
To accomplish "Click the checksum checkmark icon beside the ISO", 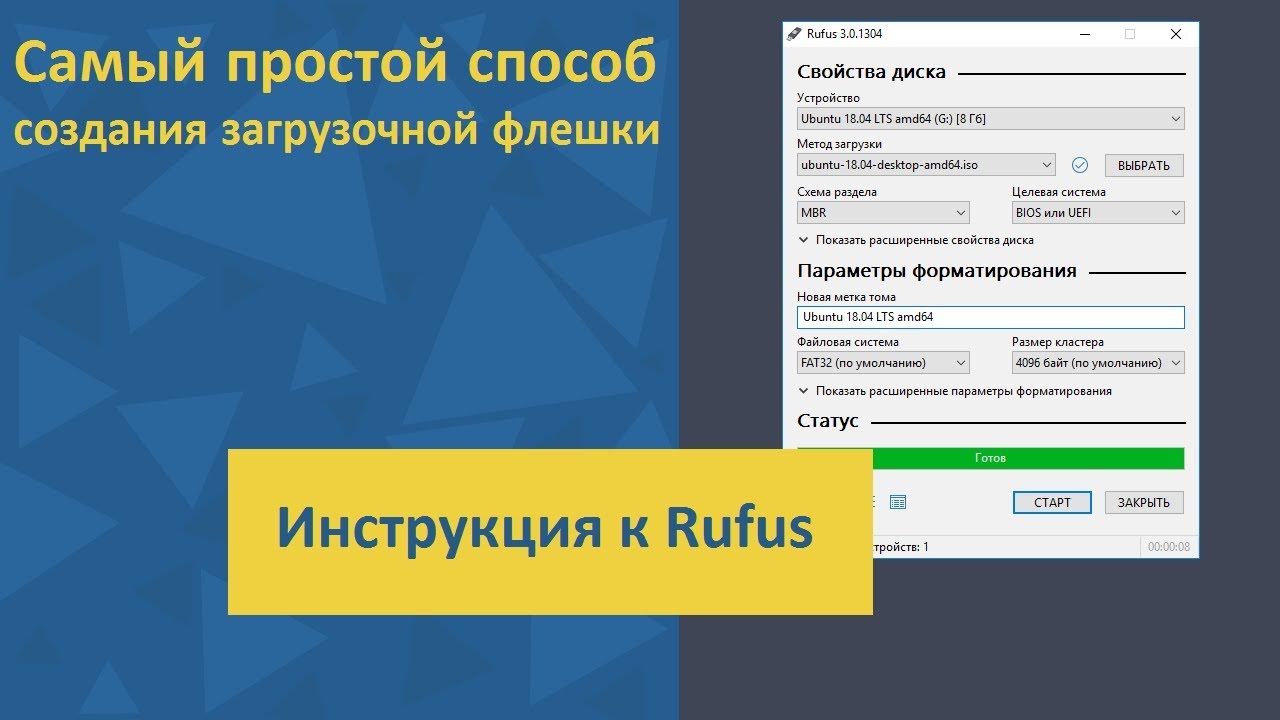I will pos(1080,165).
